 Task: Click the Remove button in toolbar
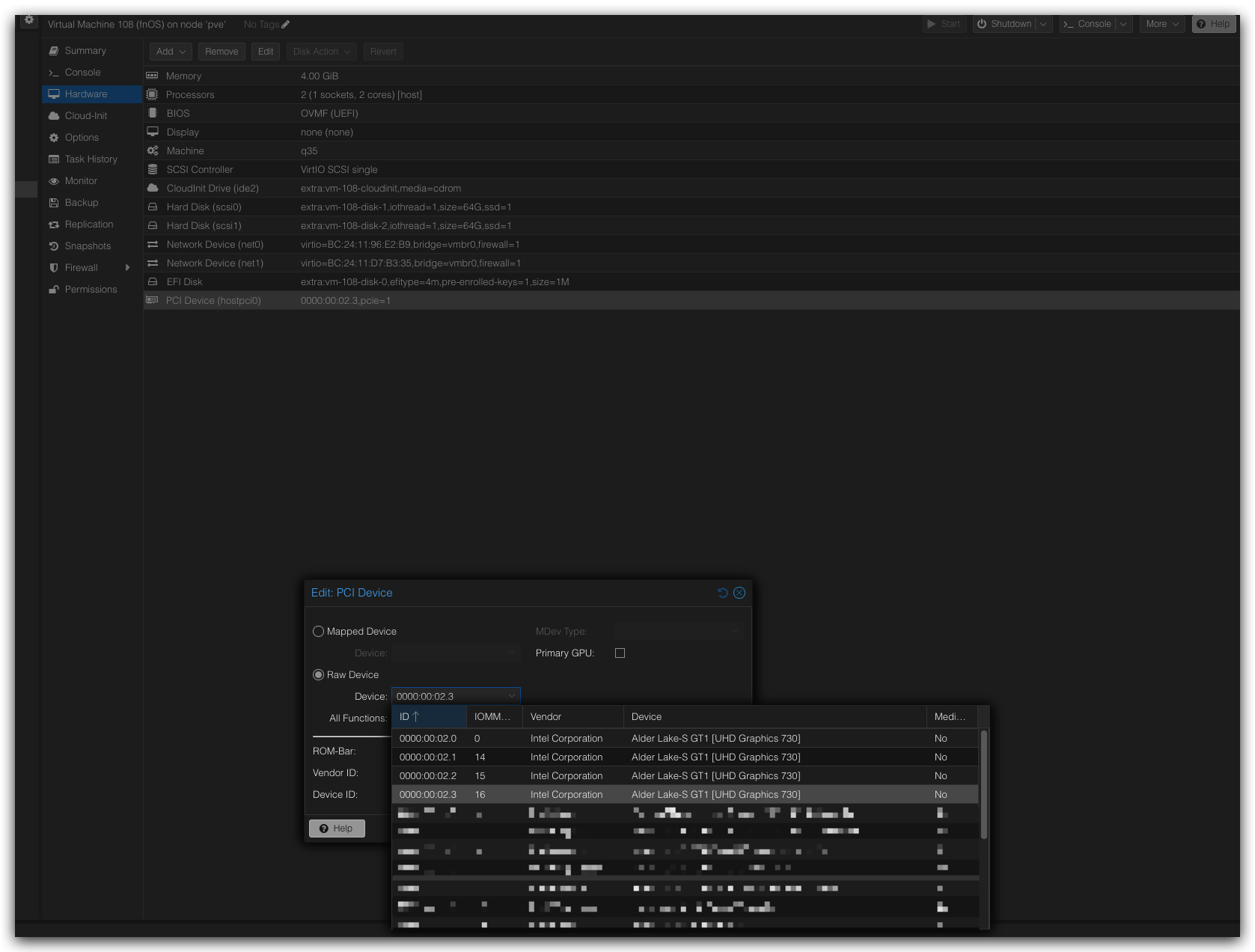coord(222,52)
